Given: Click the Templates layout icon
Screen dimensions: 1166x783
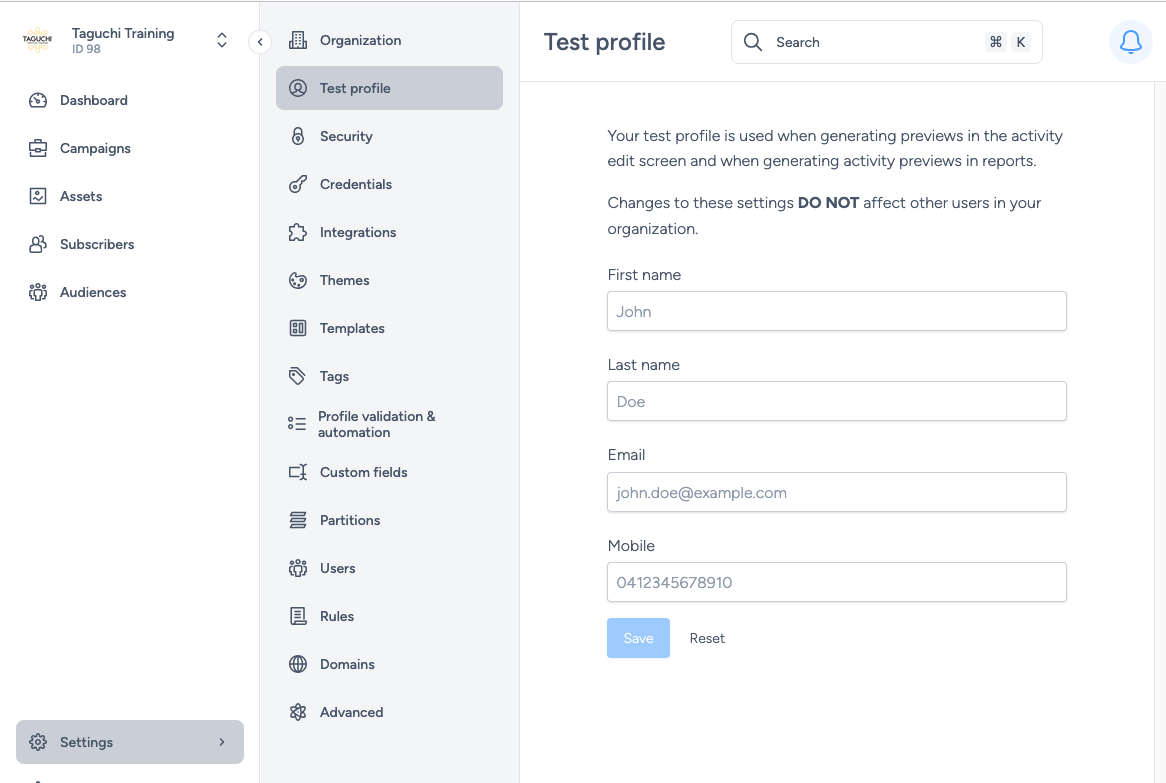Looking at the screenshot, I should coord(297,328).
